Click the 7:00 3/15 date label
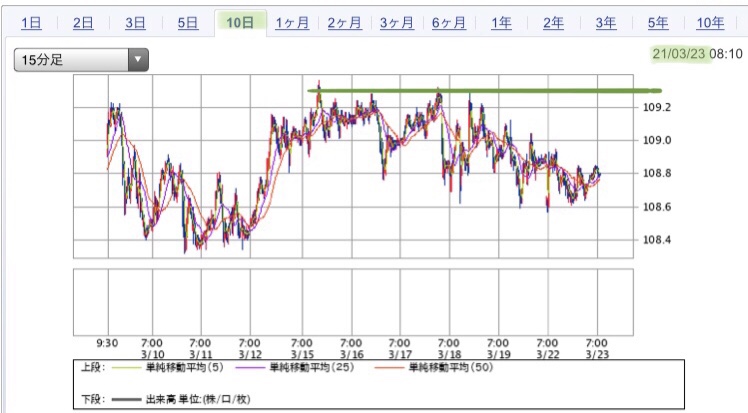The height and width of the screenshot is (413, 748). (302, 349)
